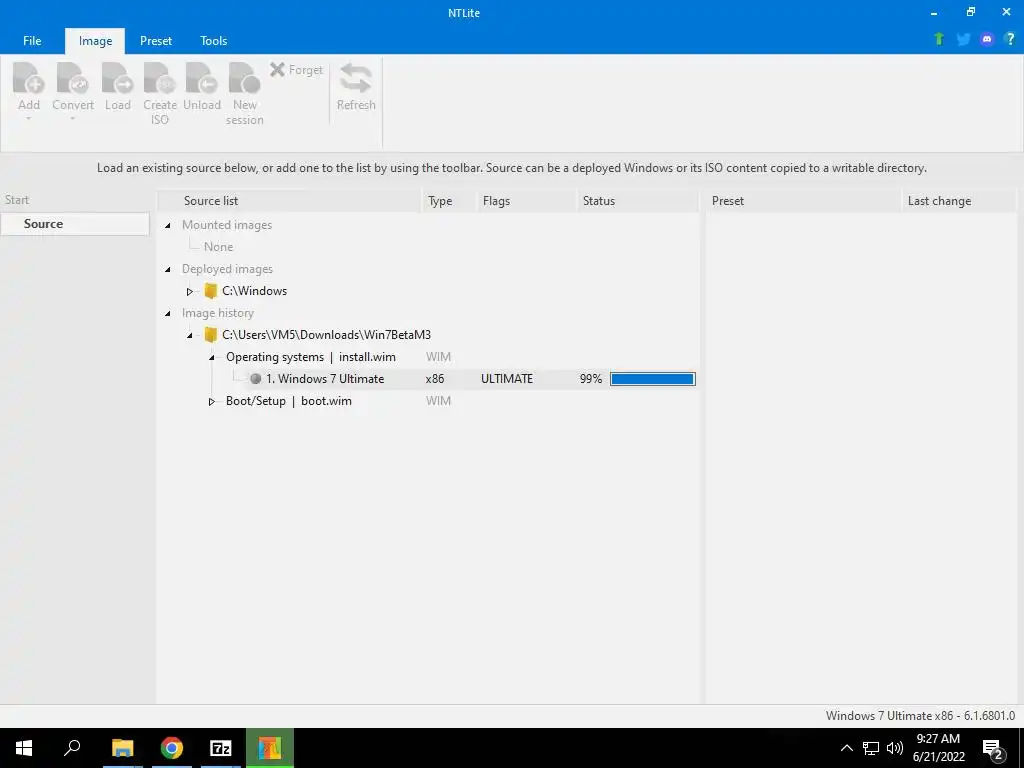This screenshot has height=768, width=1024.
Task: Select Boot/Setup | boot.wim row
Action: [289, 401]
